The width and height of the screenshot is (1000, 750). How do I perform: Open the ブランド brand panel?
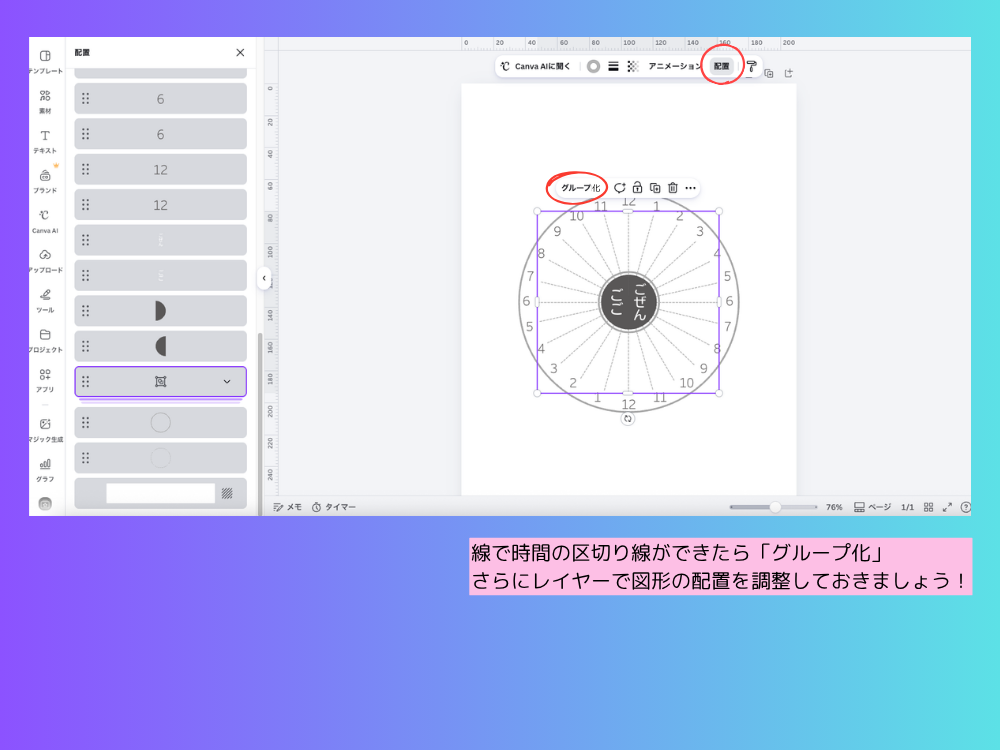45,180
